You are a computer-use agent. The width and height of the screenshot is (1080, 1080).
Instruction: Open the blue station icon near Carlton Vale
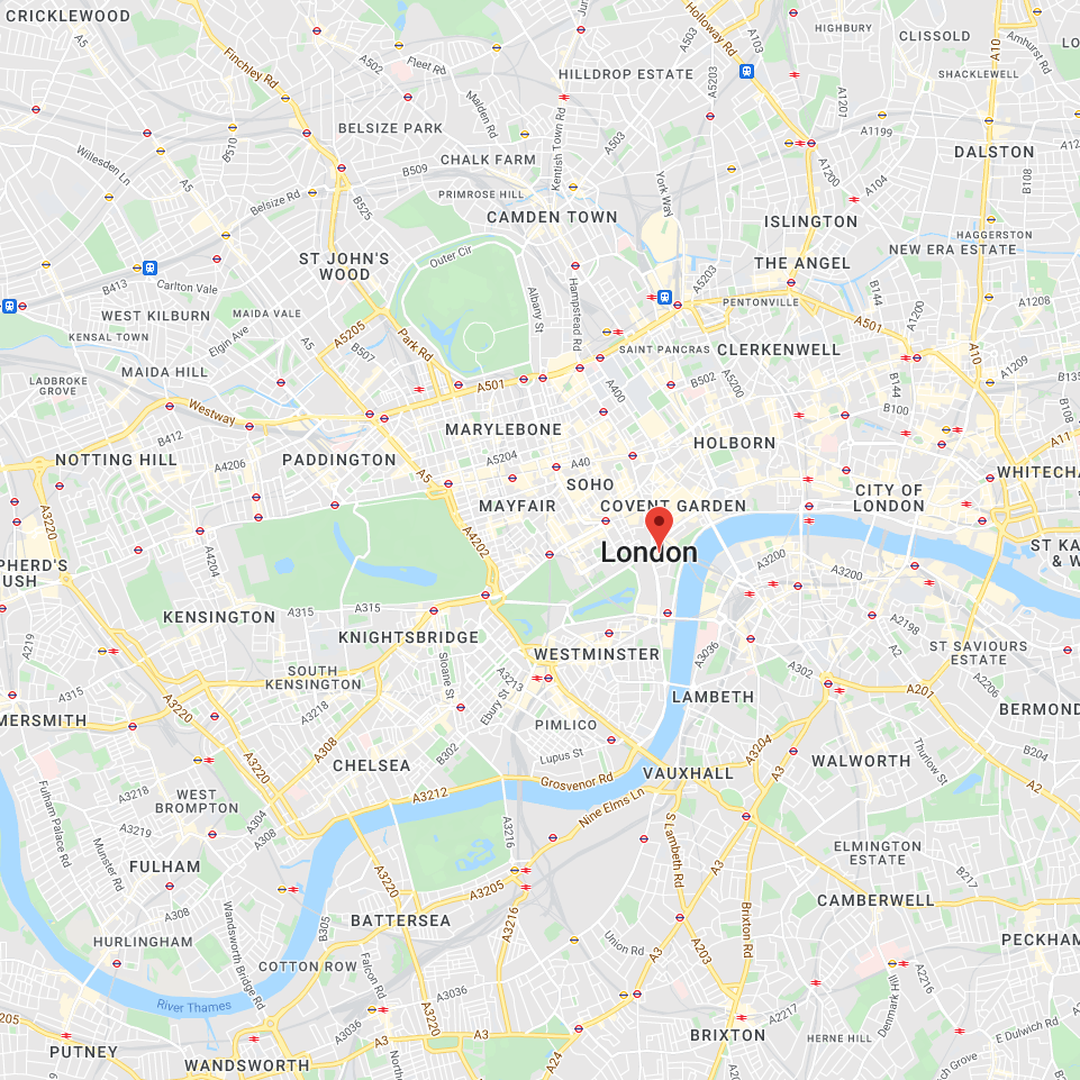[x=149, y=268]
